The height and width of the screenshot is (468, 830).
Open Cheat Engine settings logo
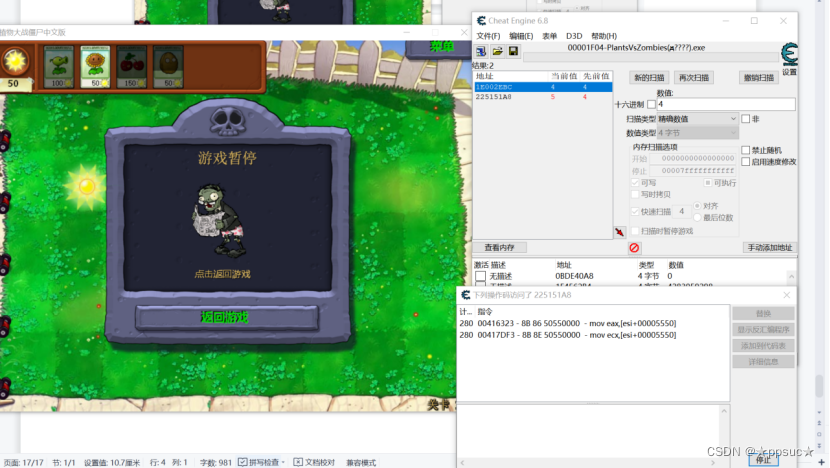click(x=789, y=55)
